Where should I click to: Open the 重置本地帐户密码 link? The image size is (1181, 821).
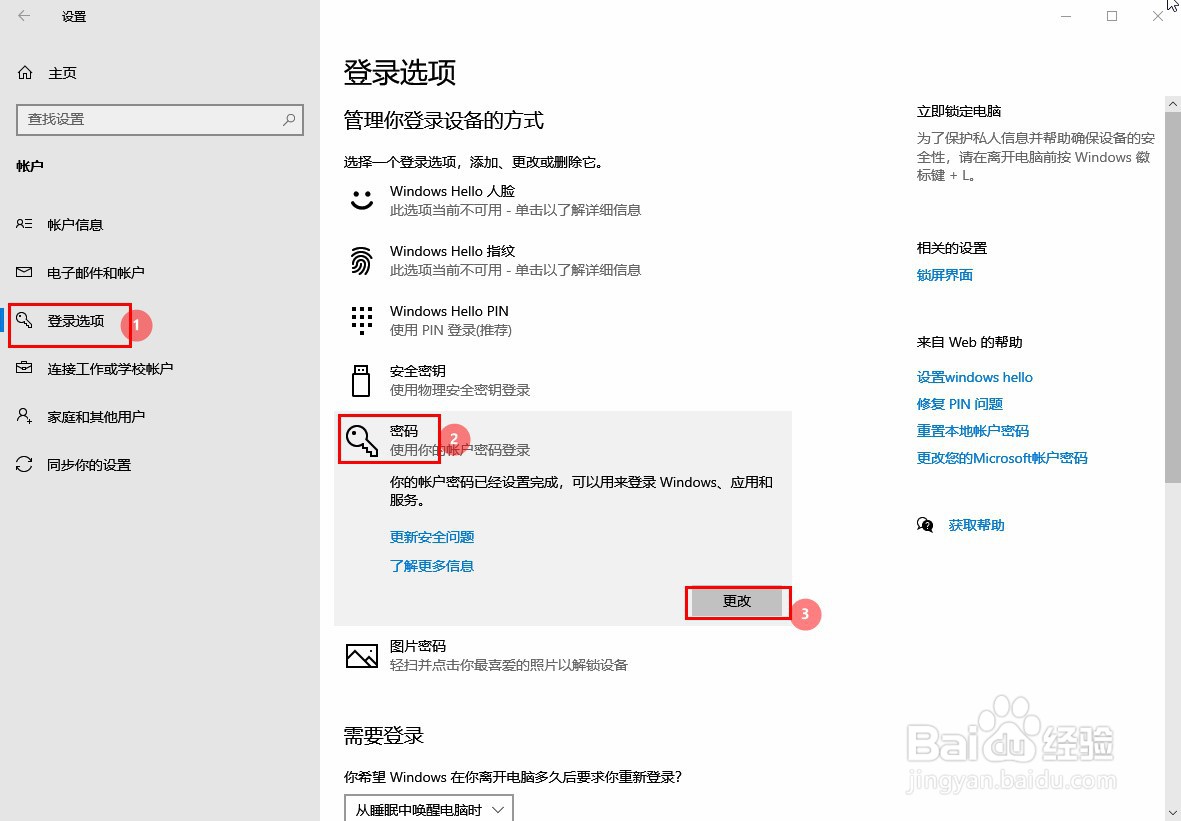coord(972,431)
